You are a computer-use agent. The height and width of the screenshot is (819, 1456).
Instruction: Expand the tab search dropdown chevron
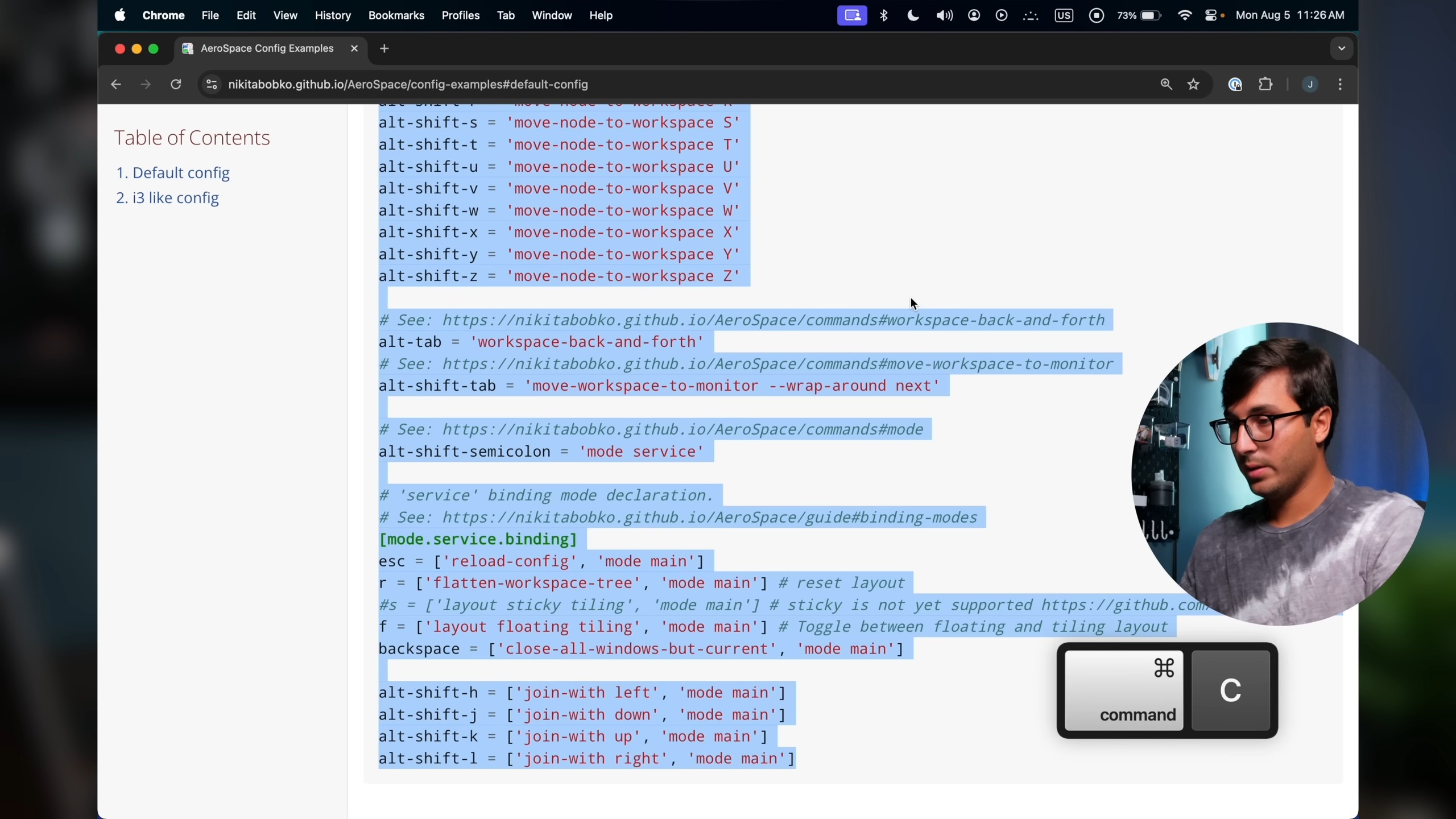(x=1342, y=48)
